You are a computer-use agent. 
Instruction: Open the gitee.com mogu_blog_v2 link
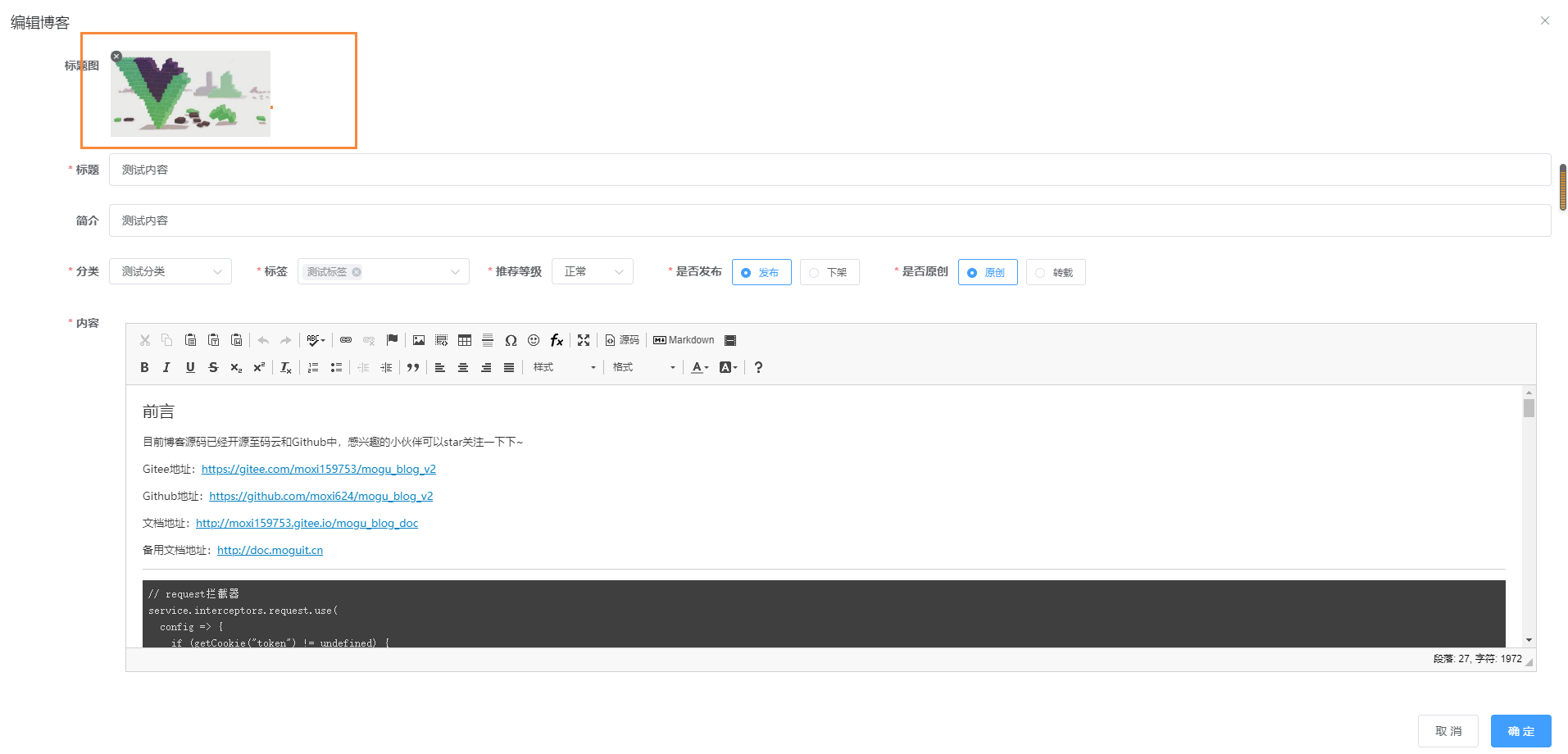tap(319, 469)
